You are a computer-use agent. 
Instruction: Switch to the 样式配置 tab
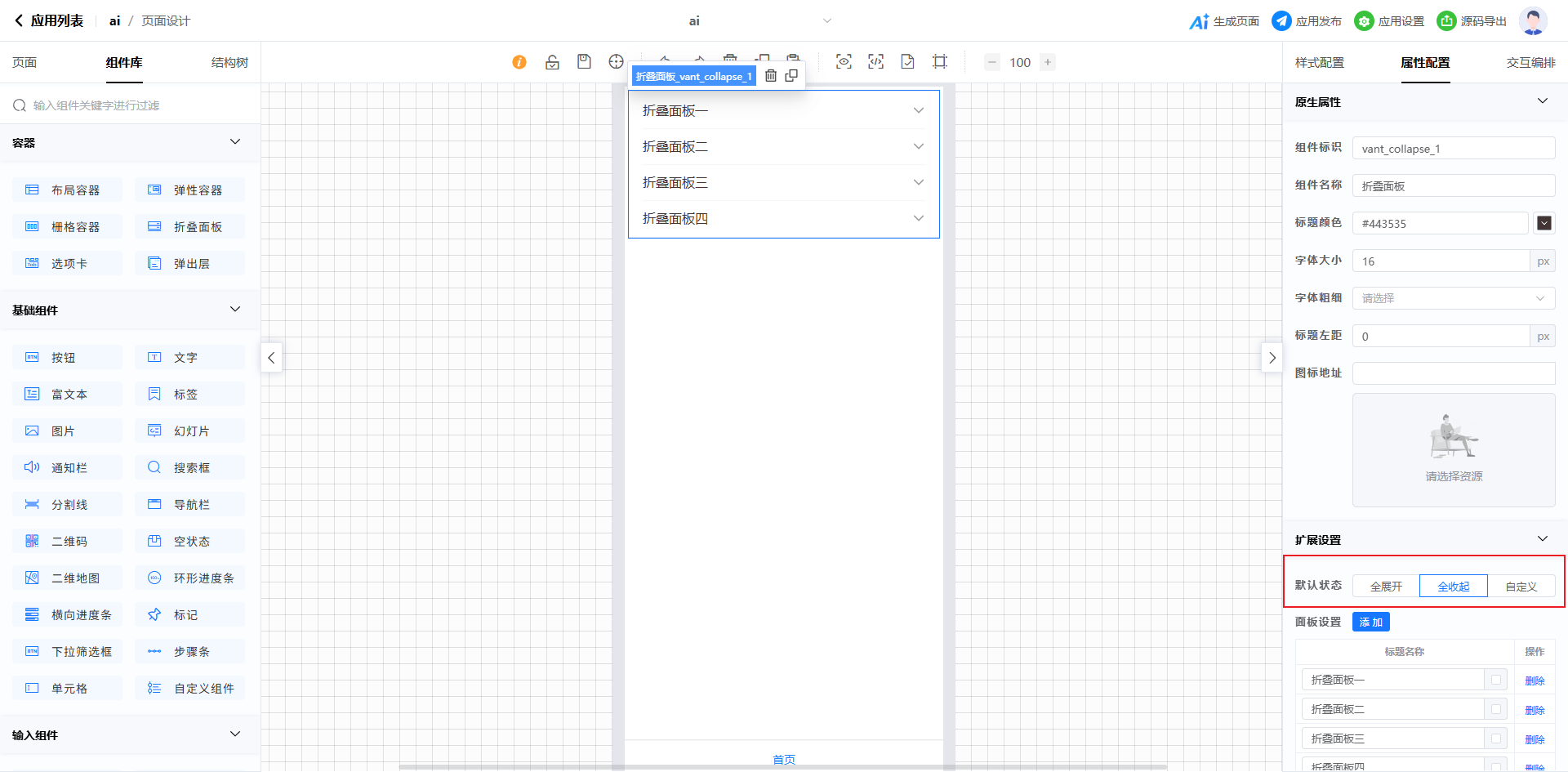click(x=1319, y=63)
